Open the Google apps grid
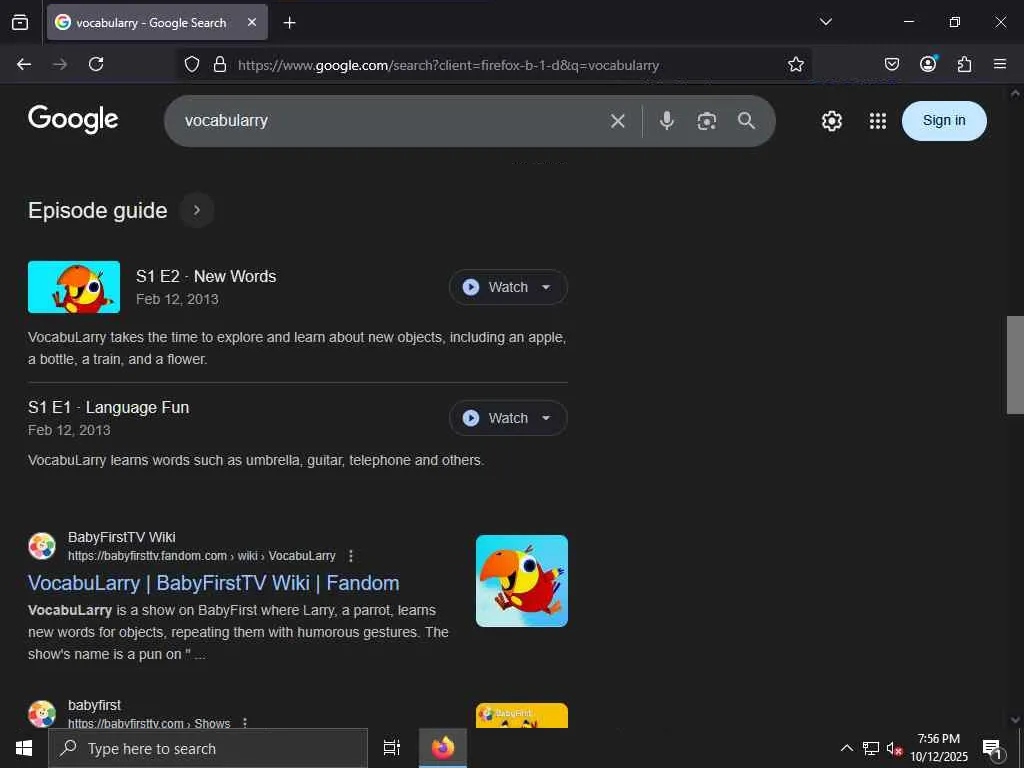 click(878, 121)
